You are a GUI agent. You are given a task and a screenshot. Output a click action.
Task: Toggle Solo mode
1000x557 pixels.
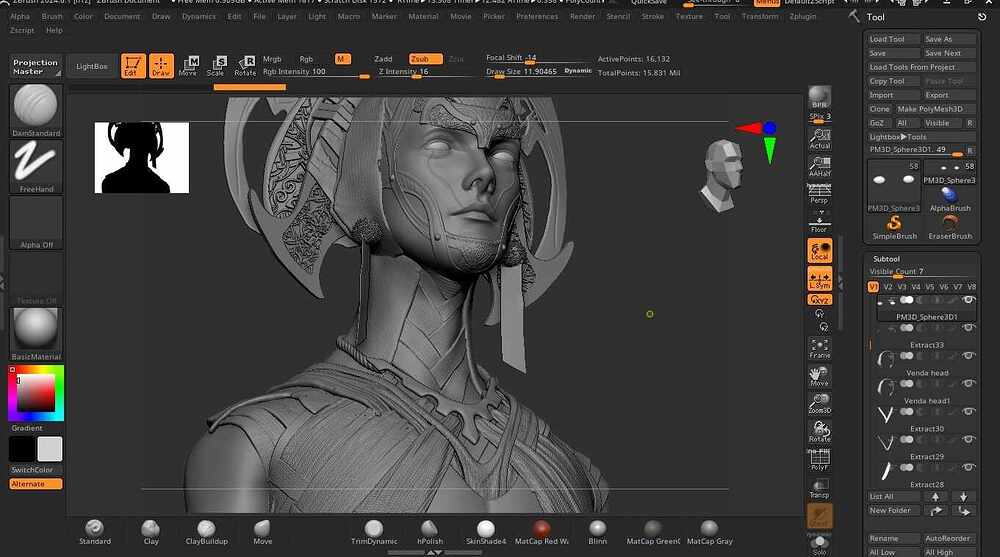tap(820, 545)
